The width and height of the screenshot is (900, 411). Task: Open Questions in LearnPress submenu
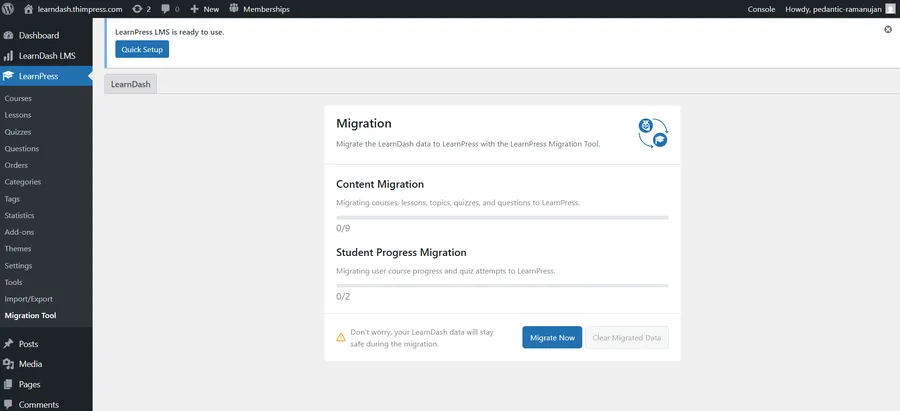tap(22, 149)
